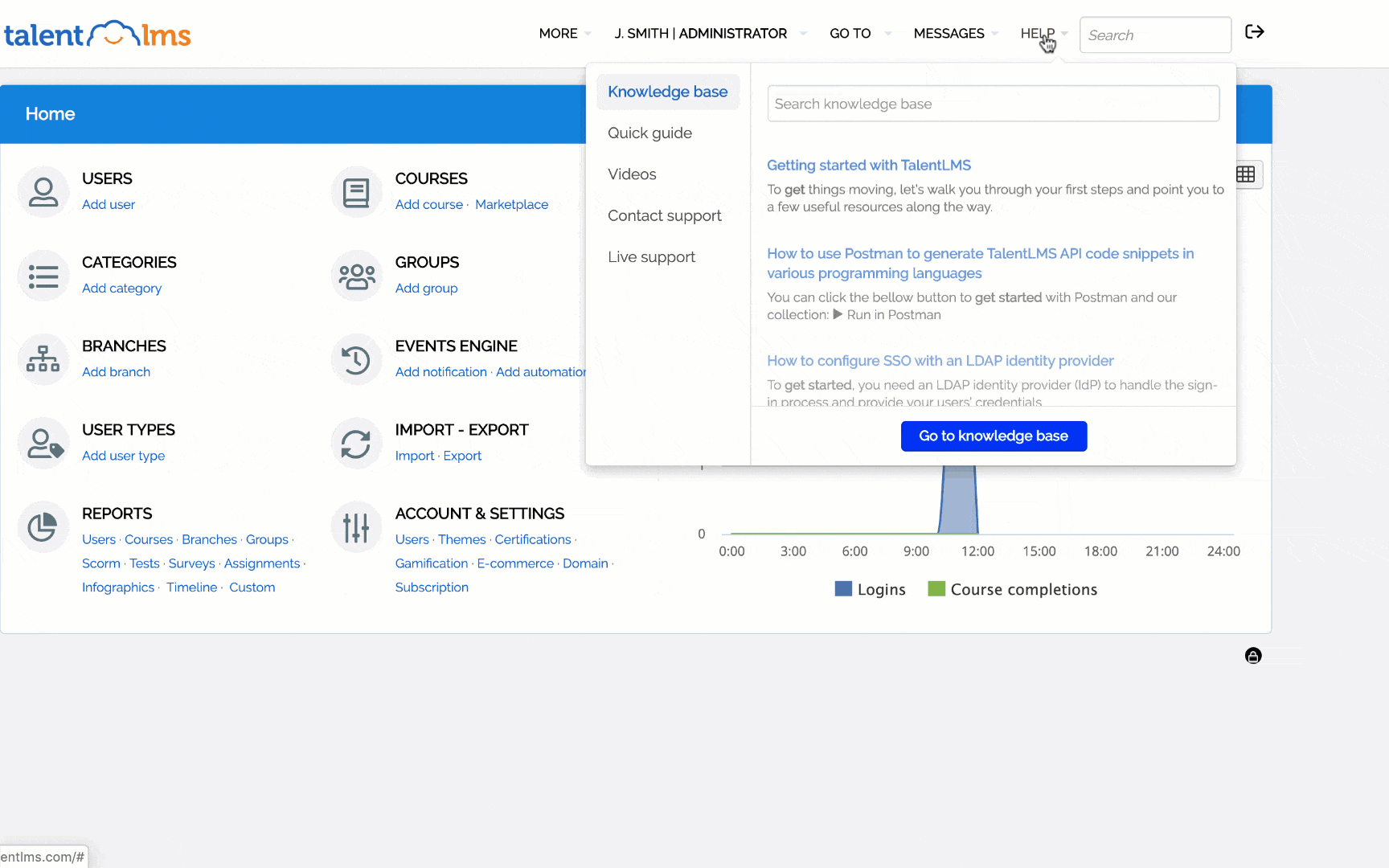Click Add user link

tap(109, 205)
